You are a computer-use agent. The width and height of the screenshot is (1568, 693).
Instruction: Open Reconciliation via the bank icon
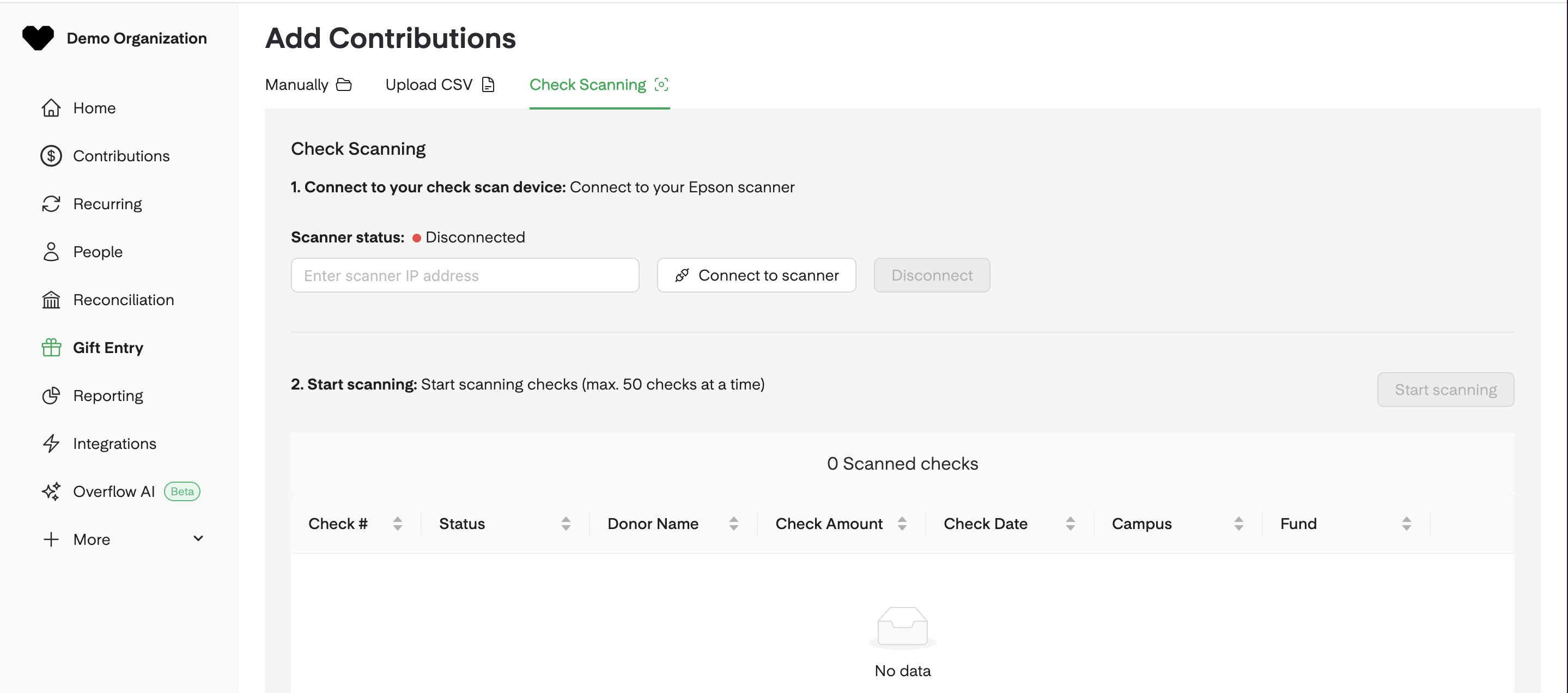tap(51, 299)
